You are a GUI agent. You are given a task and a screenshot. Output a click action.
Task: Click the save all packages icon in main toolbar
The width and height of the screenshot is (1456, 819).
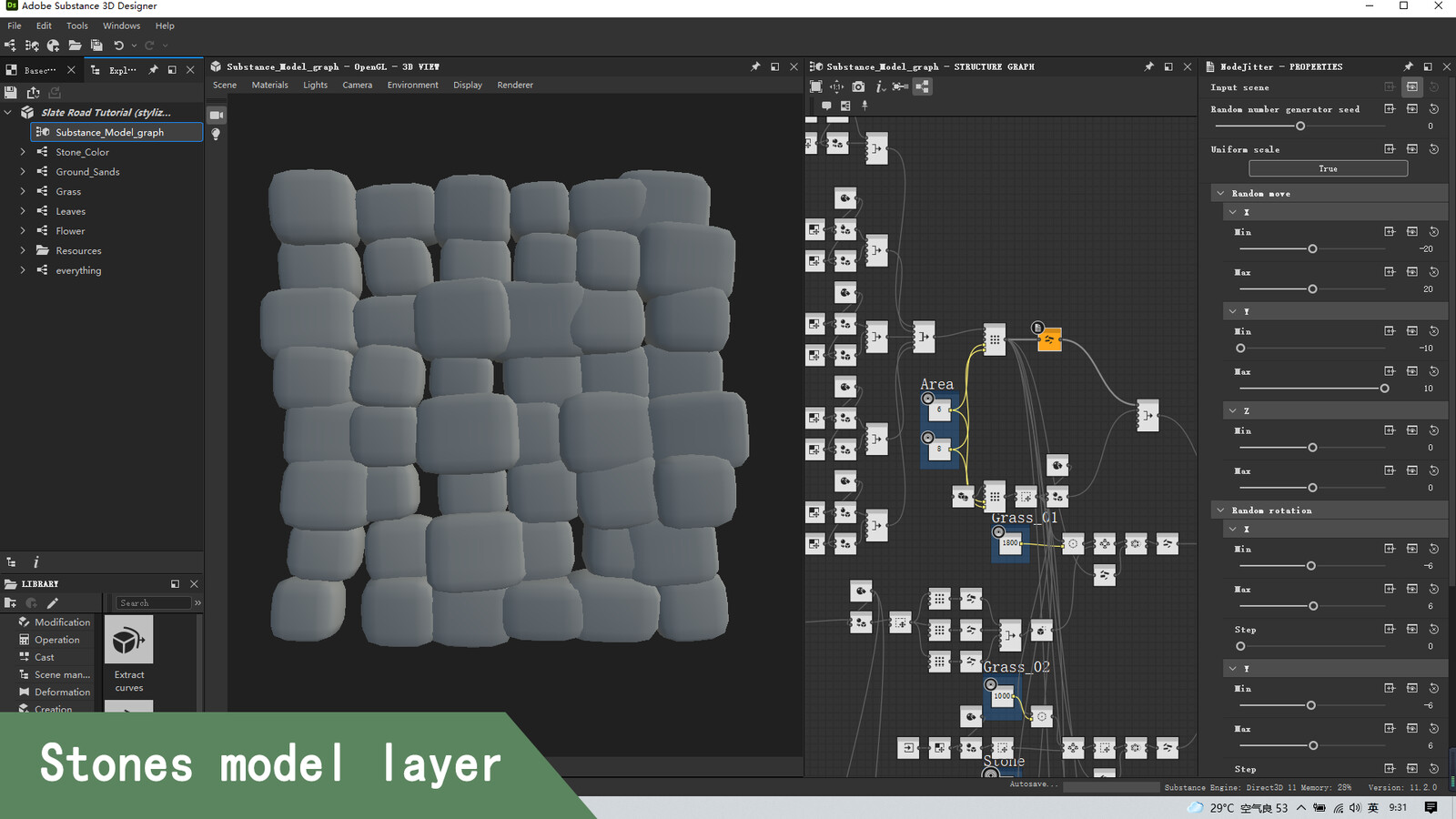[x=96, y=45]
